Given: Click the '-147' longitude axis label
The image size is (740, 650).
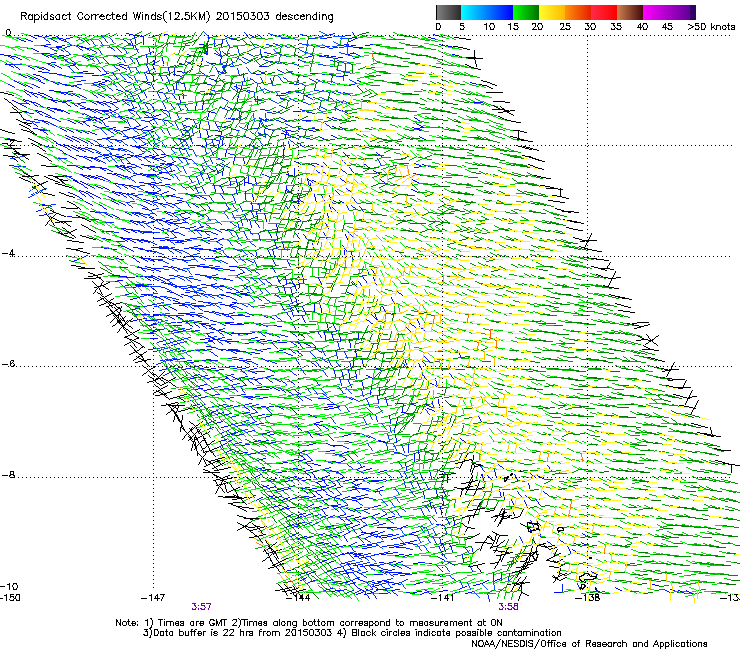Looking at the screenshot, I should click(153, 598).
